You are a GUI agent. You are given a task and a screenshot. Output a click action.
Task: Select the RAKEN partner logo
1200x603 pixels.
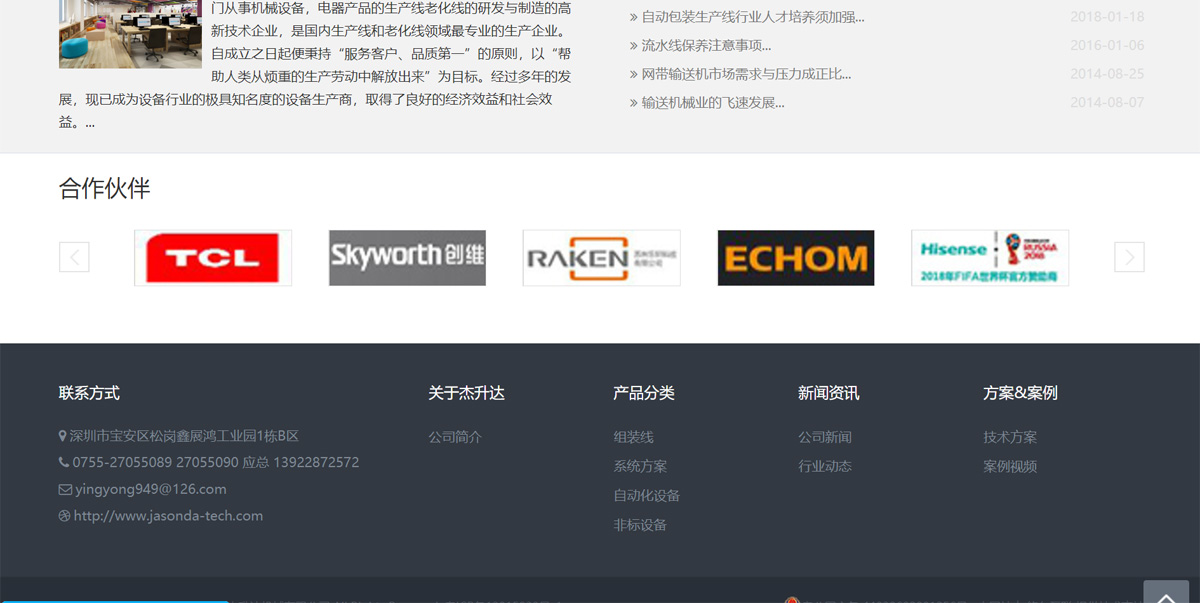pos(601,257)
